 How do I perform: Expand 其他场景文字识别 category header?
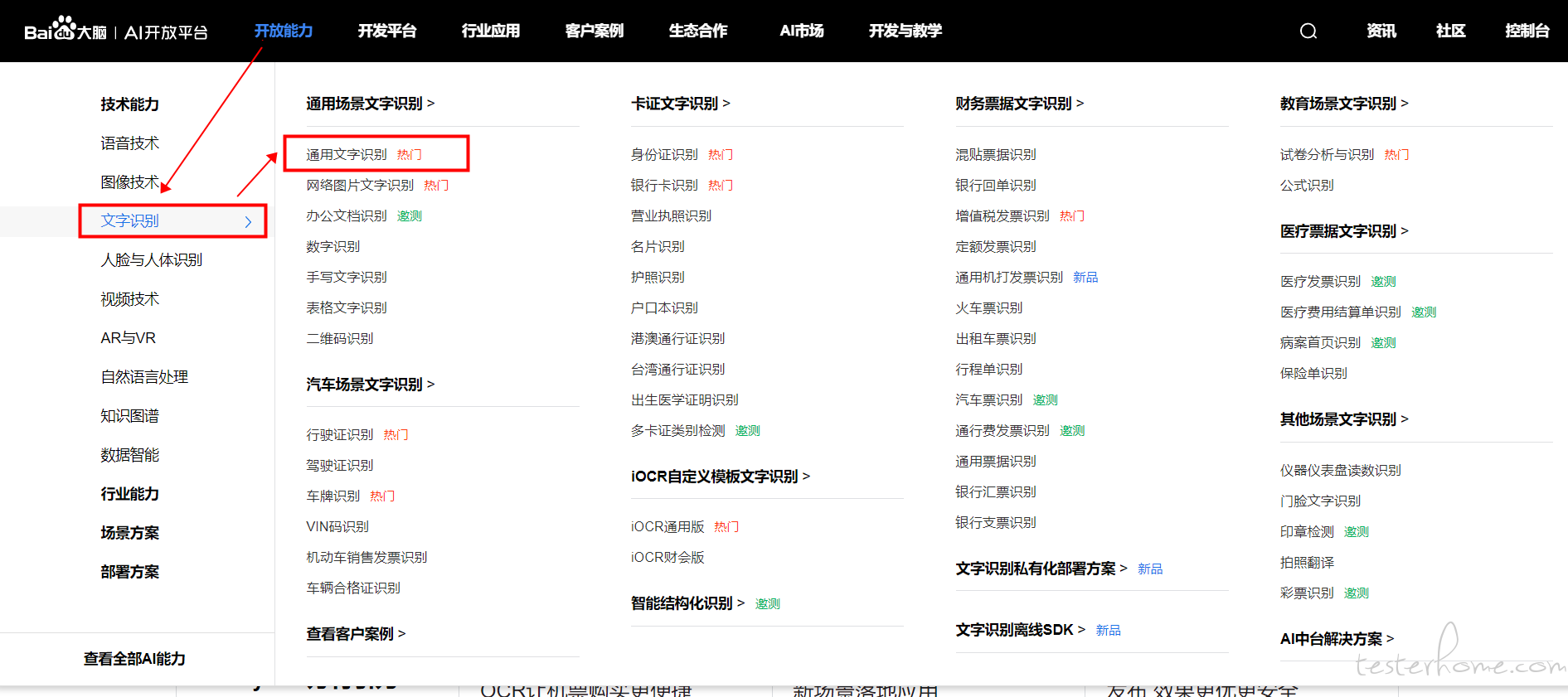(1344, 419)
